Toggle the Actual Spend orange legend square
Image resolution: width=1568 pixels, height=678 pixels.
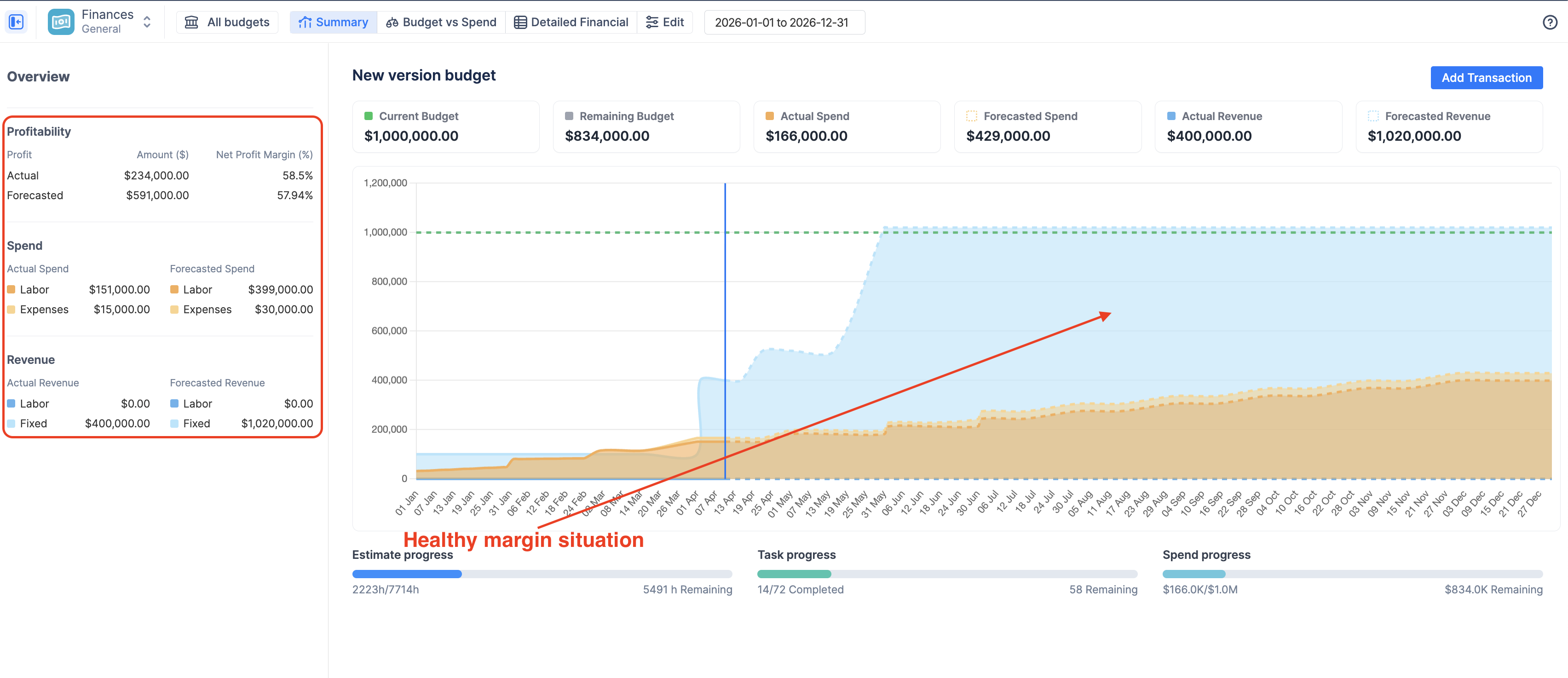pyautogui.click(x=769, y=115)
